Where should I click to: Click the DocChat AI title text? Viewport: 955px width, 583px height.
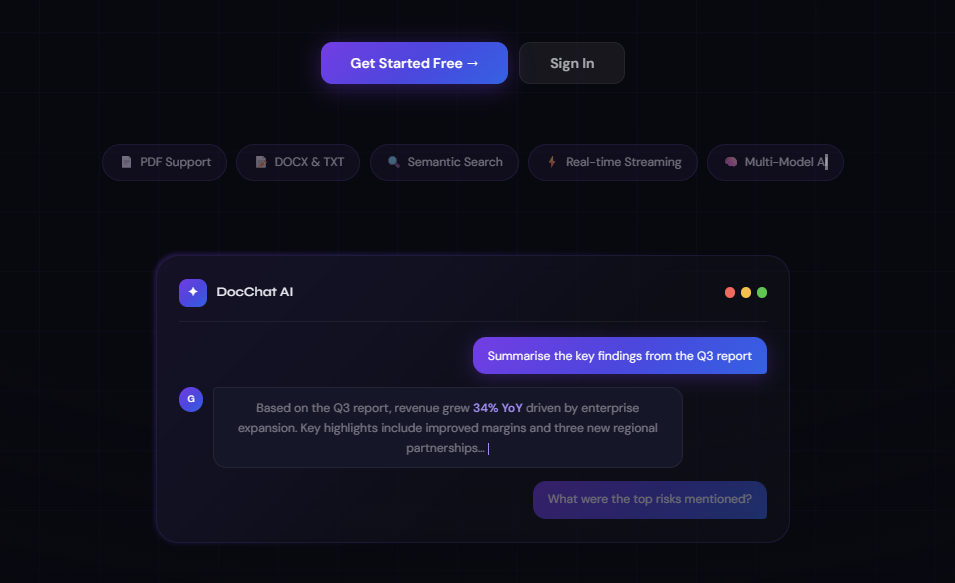click(x=255, y=292)
